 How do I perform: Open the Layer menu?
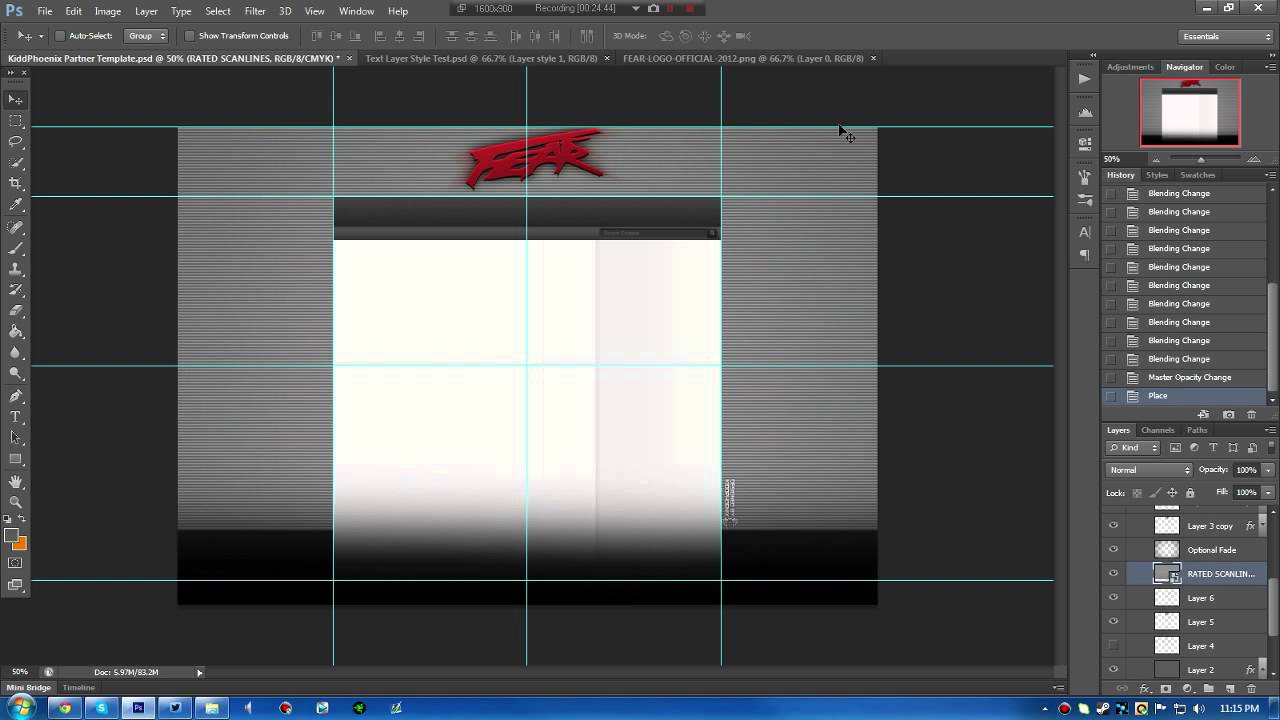(146, 11)
